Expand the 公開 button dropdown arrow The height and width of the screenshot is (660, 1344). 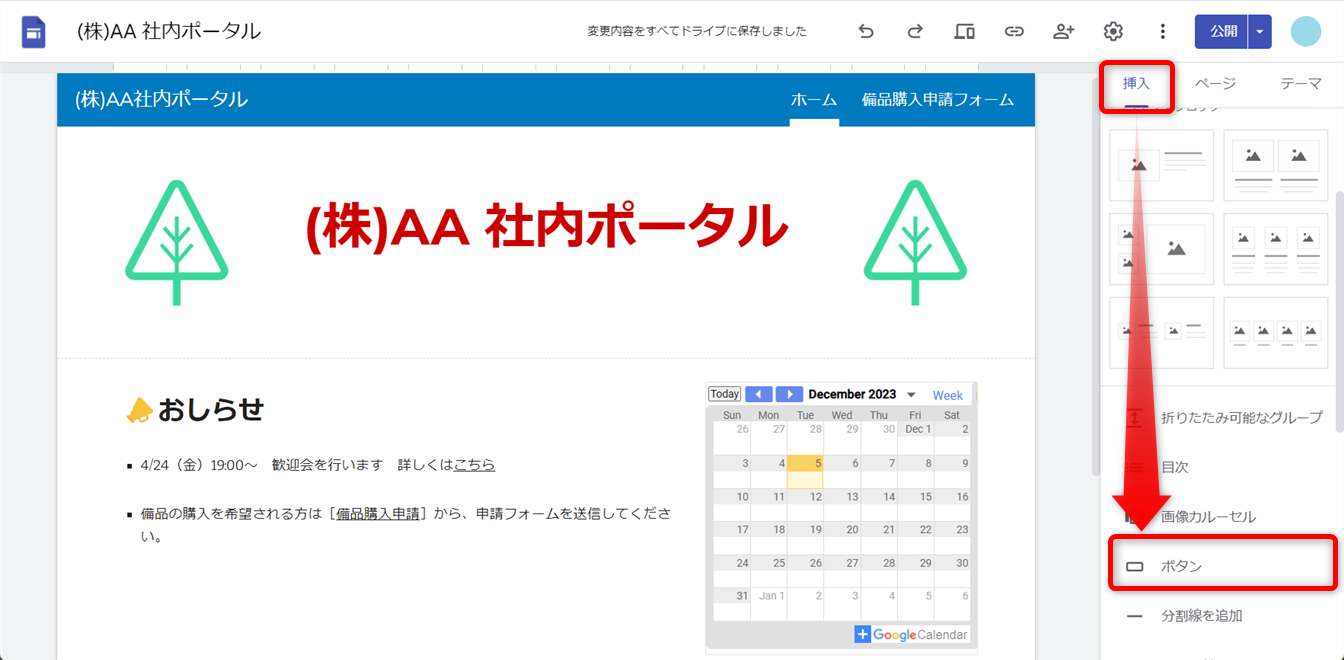point(1260,31)
